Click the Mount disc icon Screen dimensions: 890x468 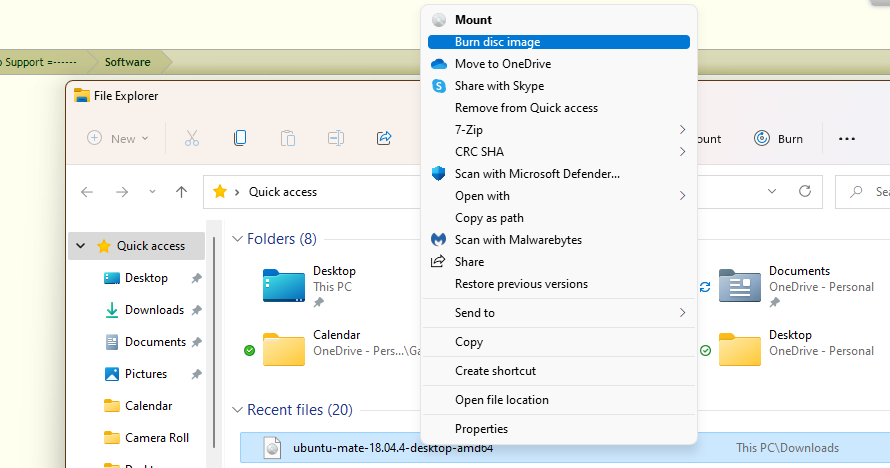point(439,20)
